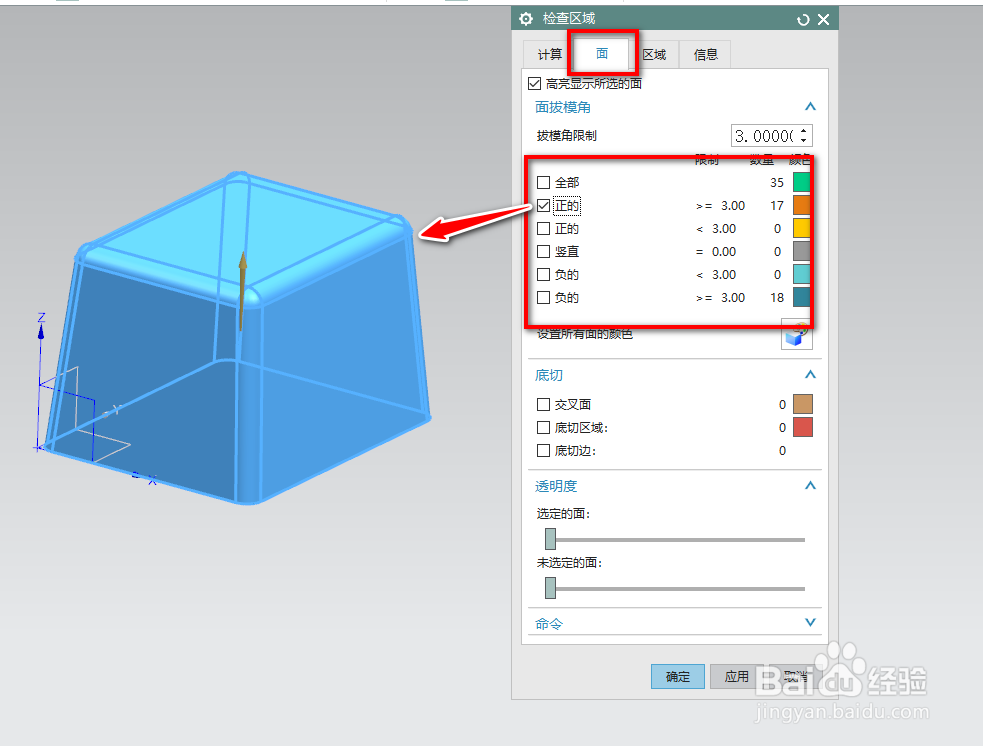Switch to the 面 tab
Image resolution: width=983 pixels, height=746 pixels.
click(602, 54)
